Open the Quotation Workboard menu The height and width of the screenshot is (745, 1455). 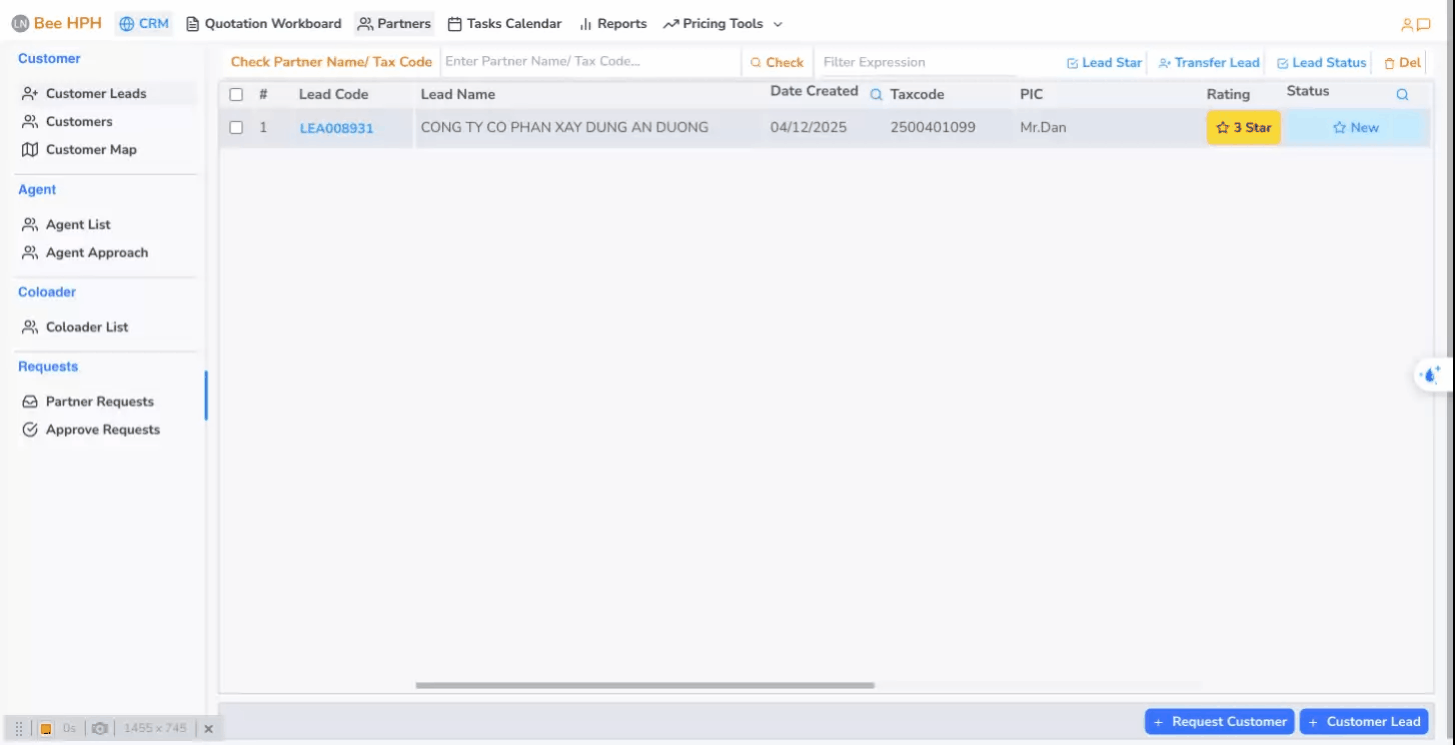click(x=264, y=24)
